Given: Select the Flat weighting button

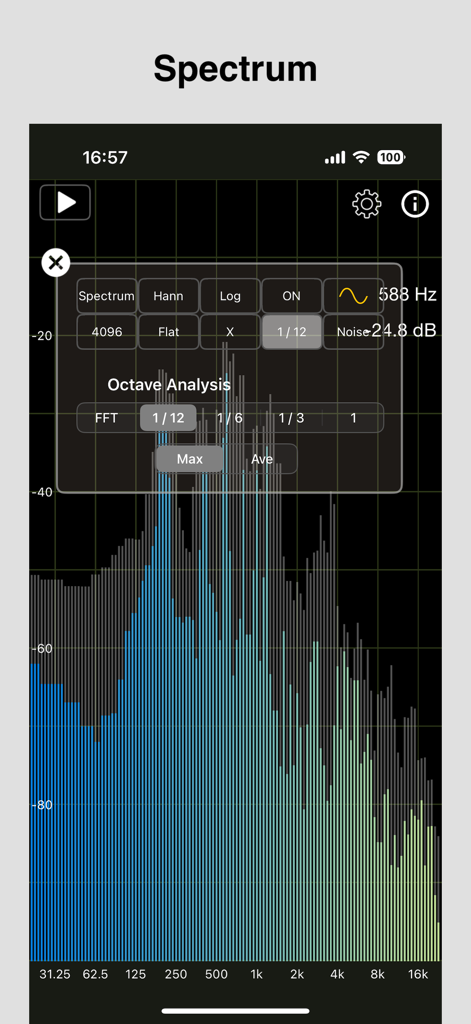Looking at the screenshot, I should (x=169, y=332).
